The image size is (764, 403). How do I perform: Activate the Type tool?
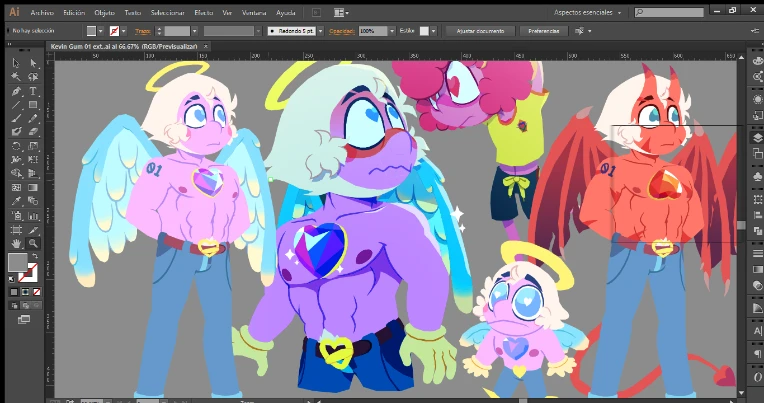(33, 91)
